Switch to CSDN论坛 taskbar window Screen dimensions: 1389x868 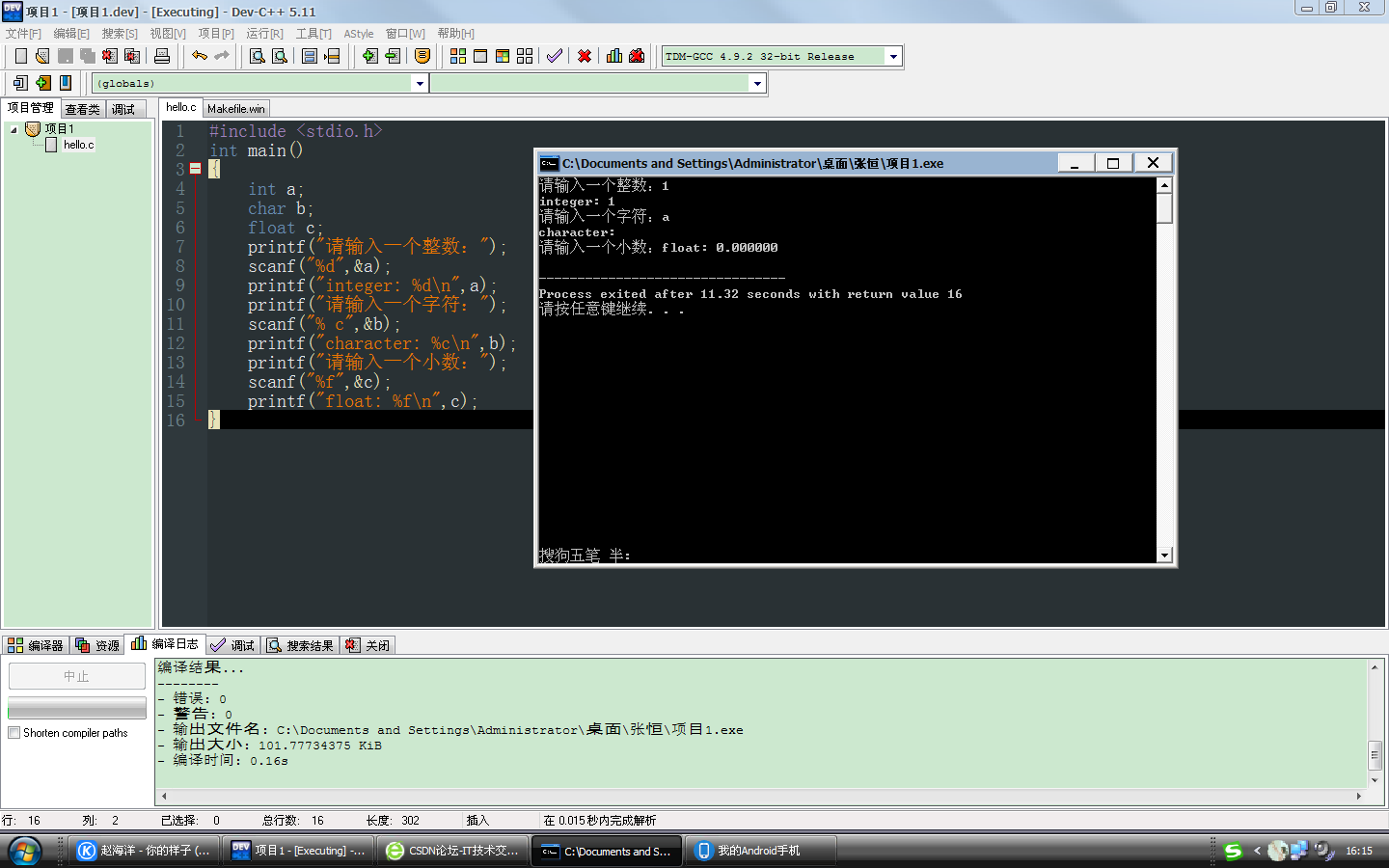452,851
